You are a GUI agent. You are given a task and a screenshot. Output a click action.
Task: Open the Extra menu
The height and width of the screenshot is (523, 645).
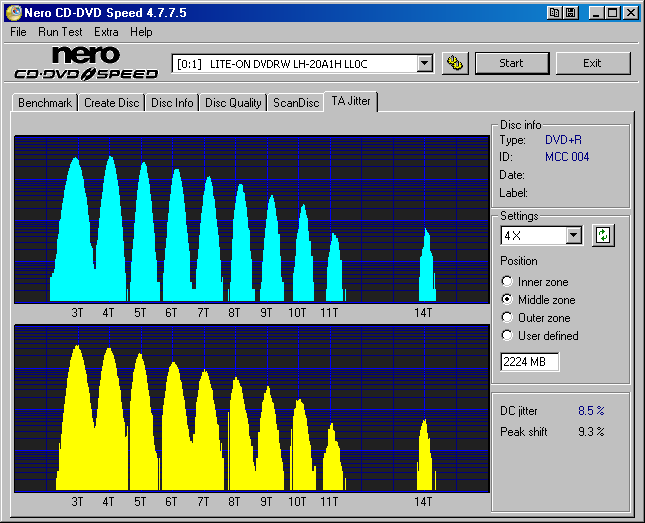point(106,32)
